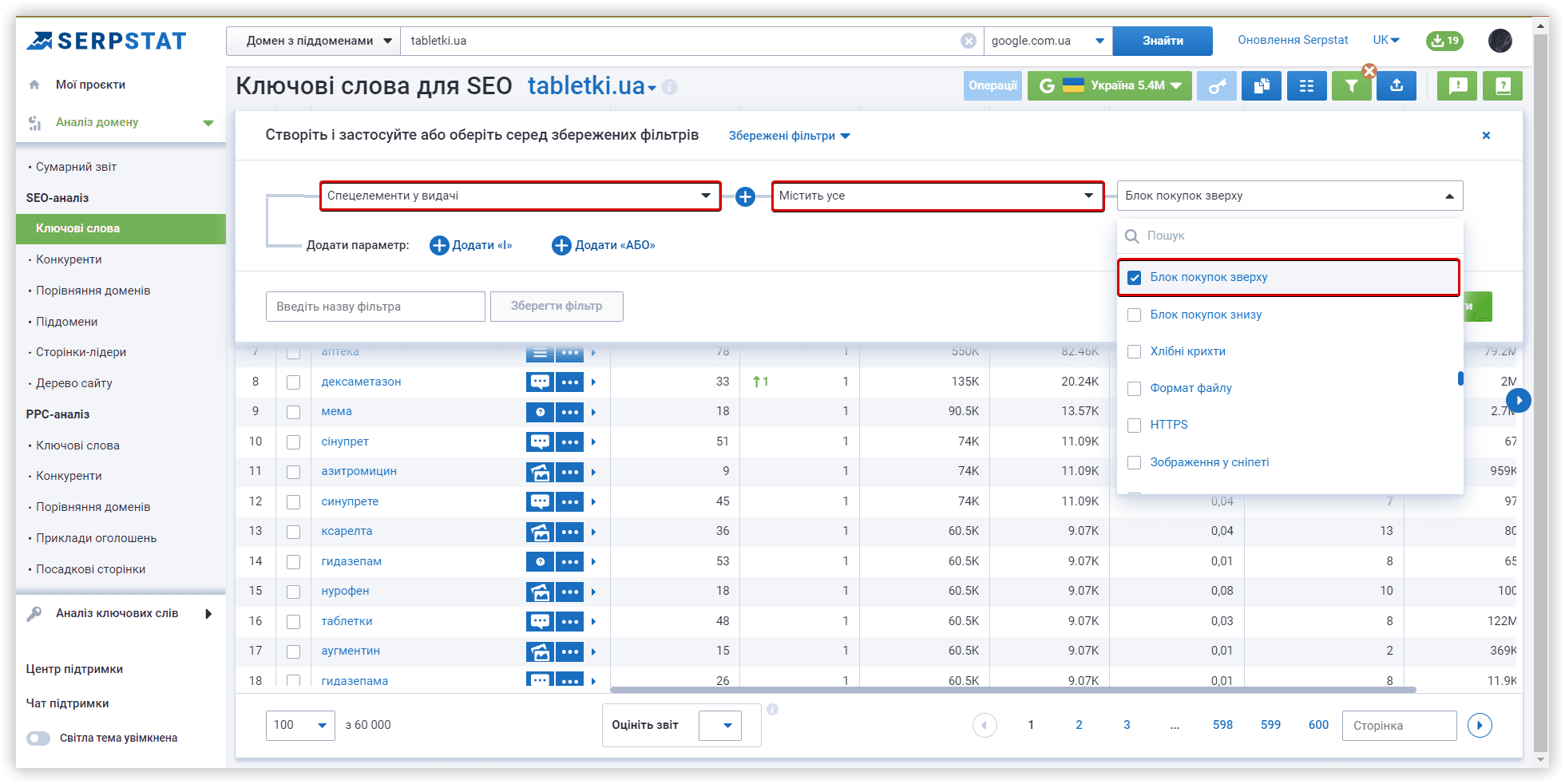Open Піддомени in sidebar
The image size is (1565, 784).
(x=66, y=322)
